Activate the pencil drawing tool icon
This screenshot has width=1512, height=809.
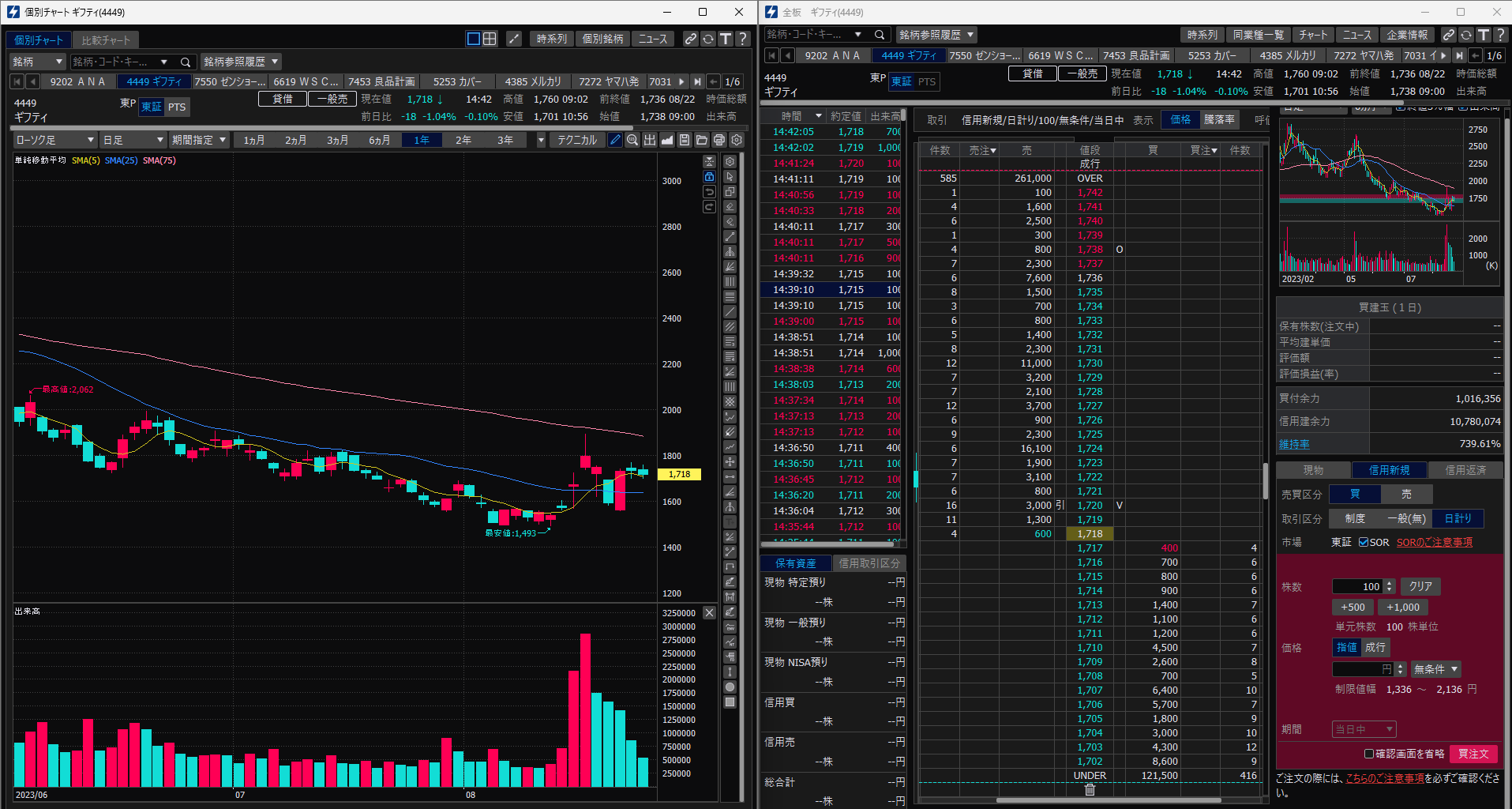point(615,140)
